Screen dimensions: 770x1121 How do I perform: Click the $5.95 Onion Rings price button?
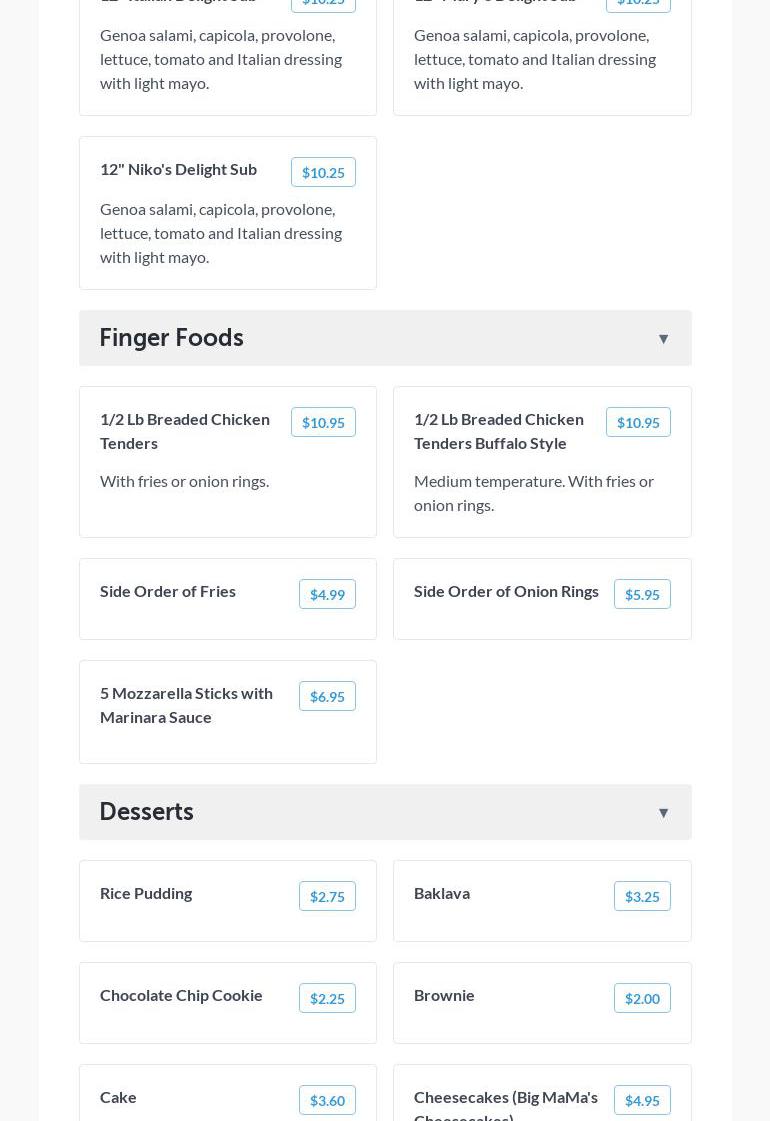(x=641, y=595)
